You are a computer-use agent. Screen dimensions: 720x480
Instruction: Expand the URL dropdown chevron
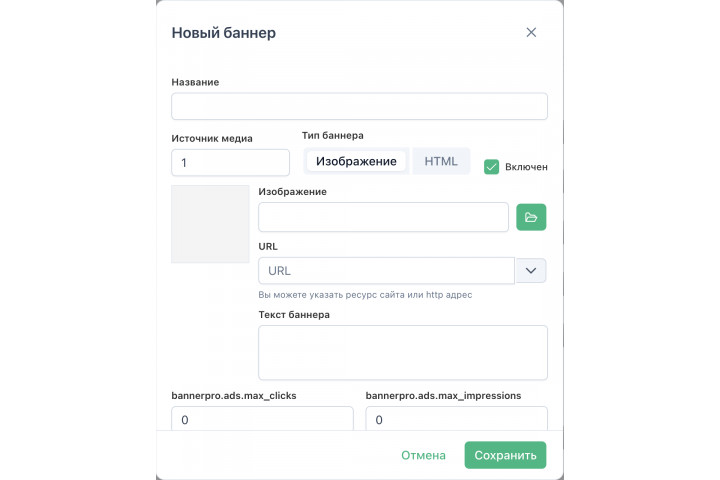click(x=531, y=271)
